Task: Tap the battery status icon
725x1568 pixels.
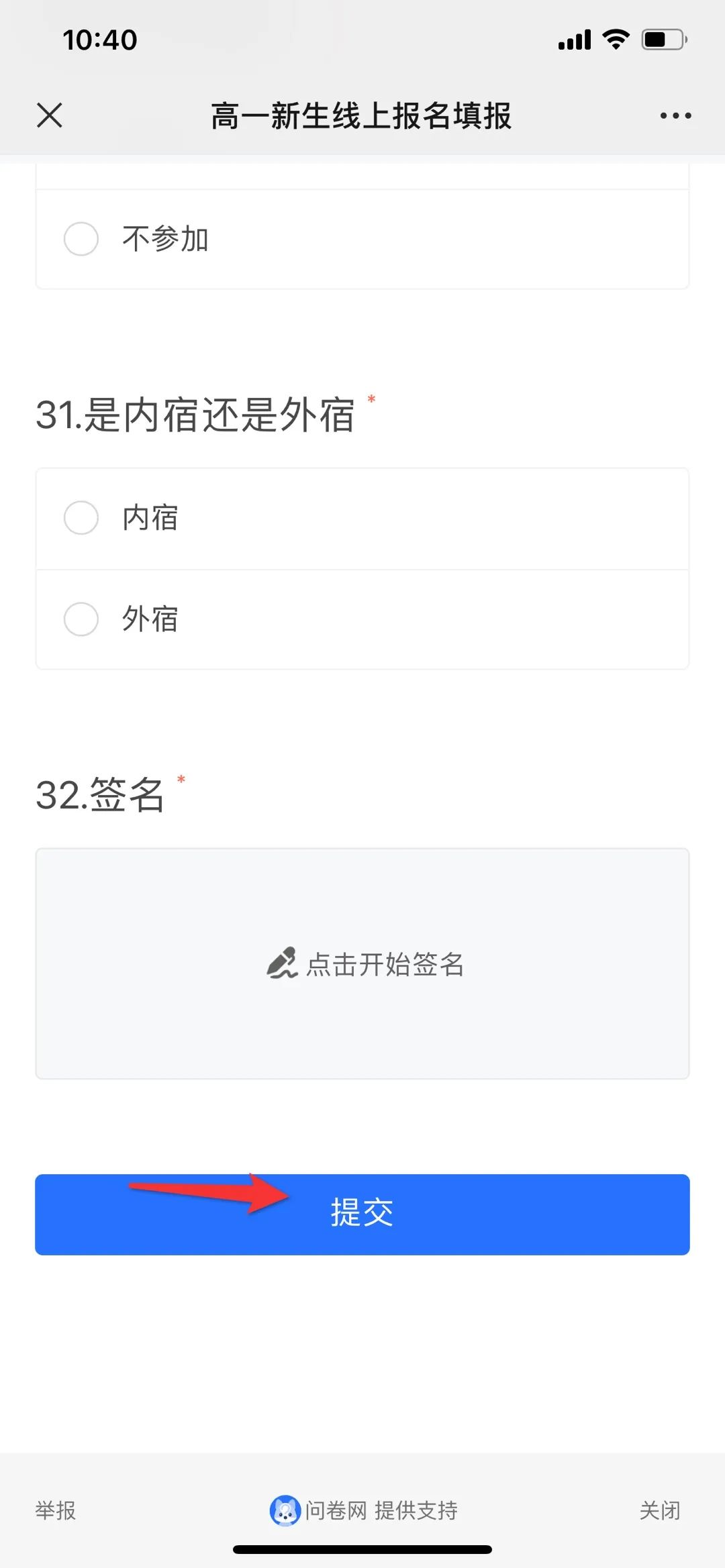Action: point(664,40)
